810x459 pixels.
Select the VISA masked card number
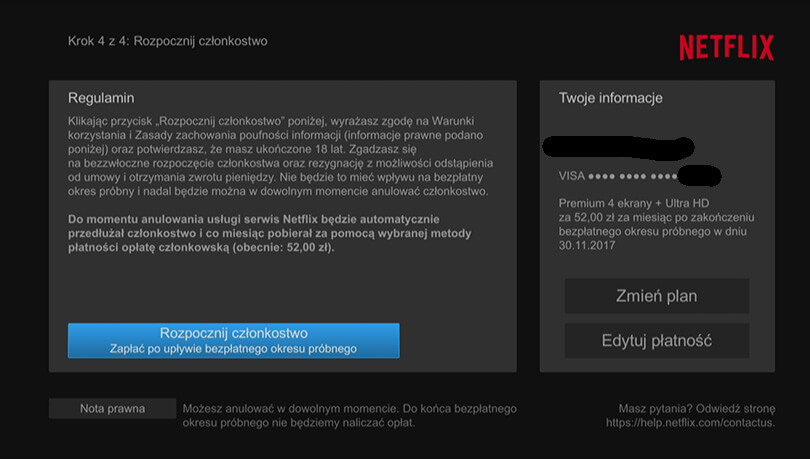(x=618, y=177)
